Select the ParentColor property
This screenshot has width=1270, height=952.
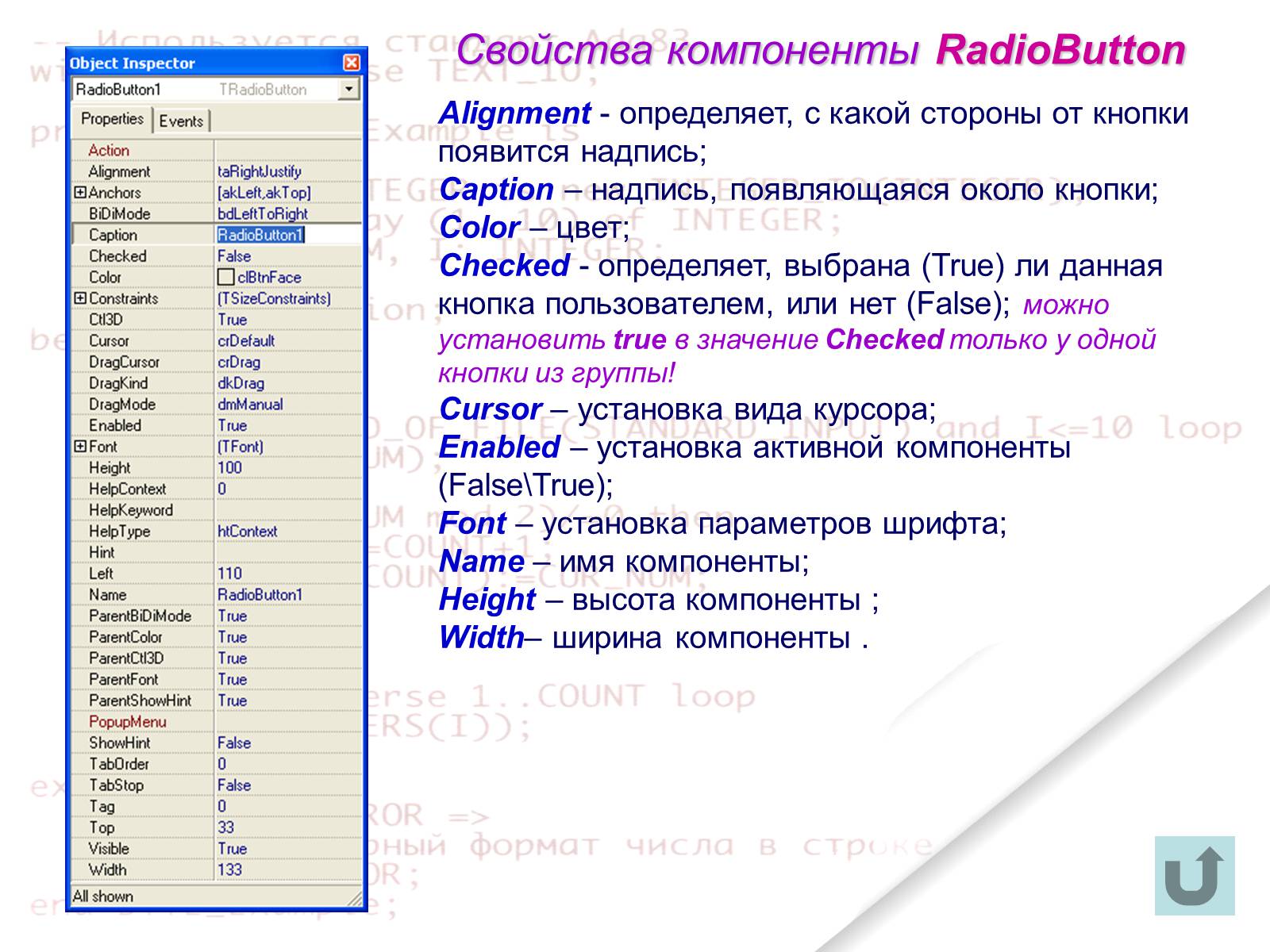[125, 637]
